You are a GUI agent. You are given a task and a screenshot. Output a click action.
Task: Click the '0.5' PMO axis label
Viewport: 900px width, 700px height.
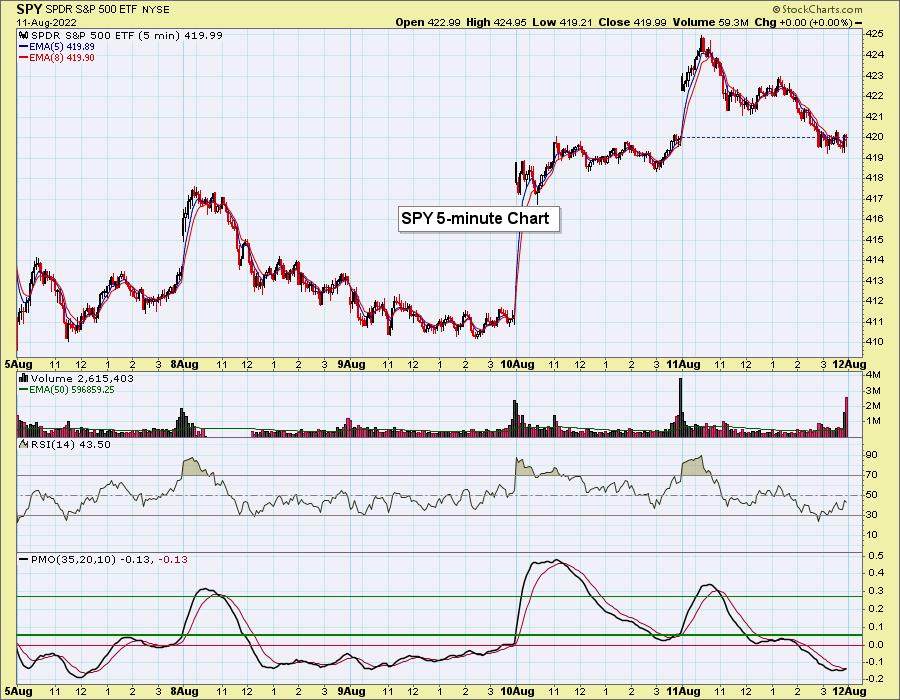pos(875,555)
